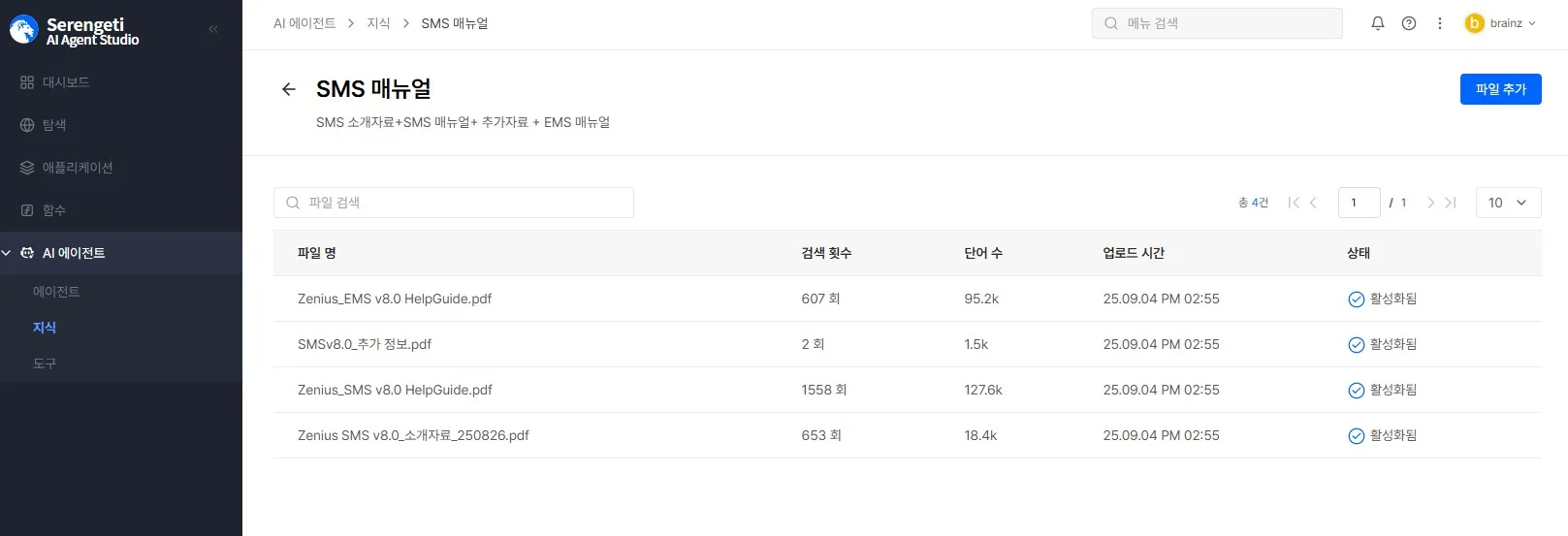This screenshot has width=1568, height=536.
Task: Select 도구 under AI 에이전트
Action: point(45,363)
